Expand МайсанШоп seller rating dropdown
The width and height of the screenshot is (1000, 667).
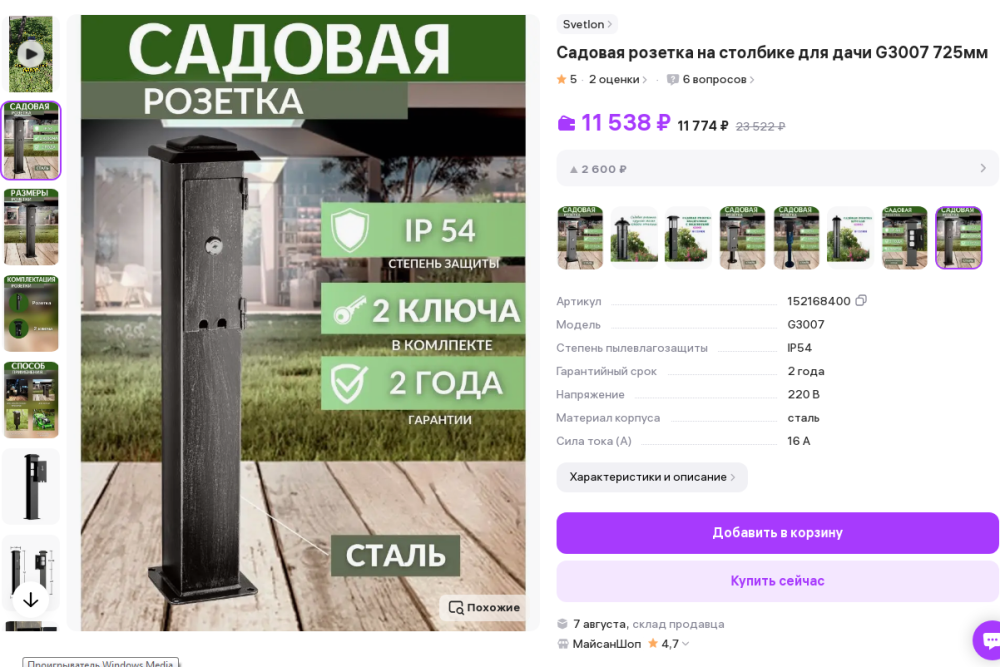pos(686,644)
